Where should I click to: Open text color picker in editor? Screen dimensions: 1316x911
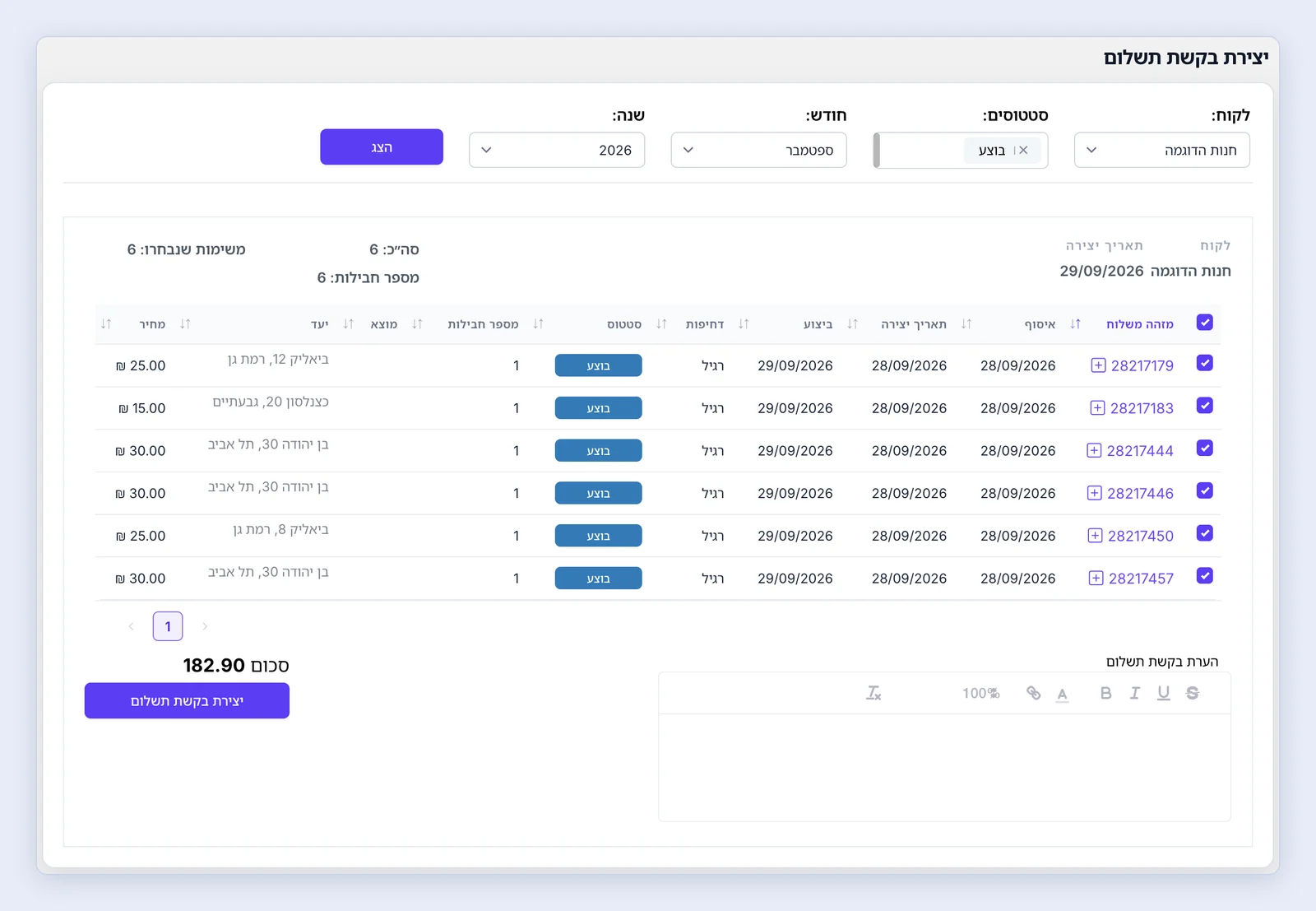click(1062, 694)
